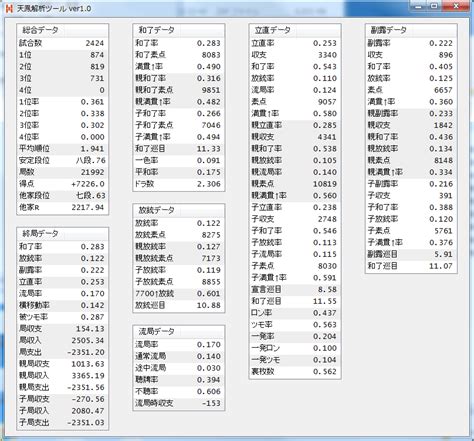Select the 平均順位 row in 総合データ
This screenshot has width=474, height=441.
click(62, 149)
